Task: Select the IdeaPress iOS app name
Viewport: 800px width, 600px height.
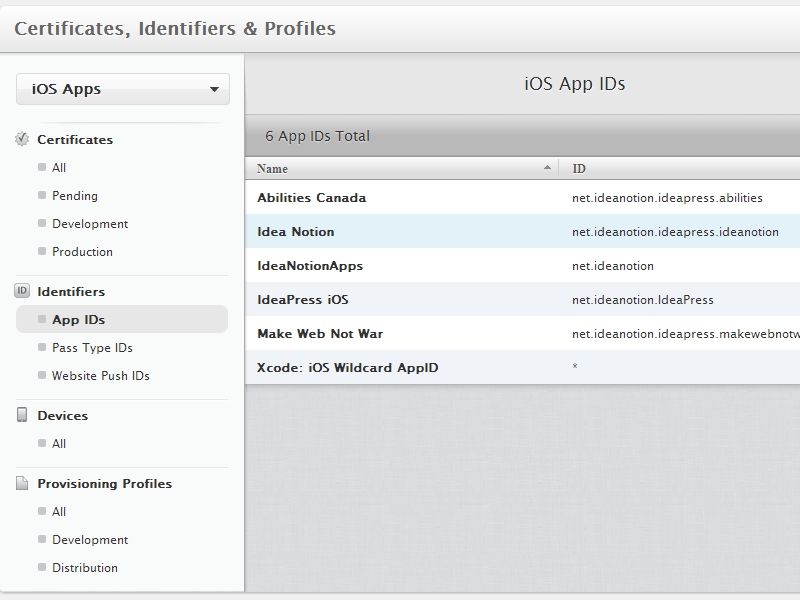Action: 303,299
